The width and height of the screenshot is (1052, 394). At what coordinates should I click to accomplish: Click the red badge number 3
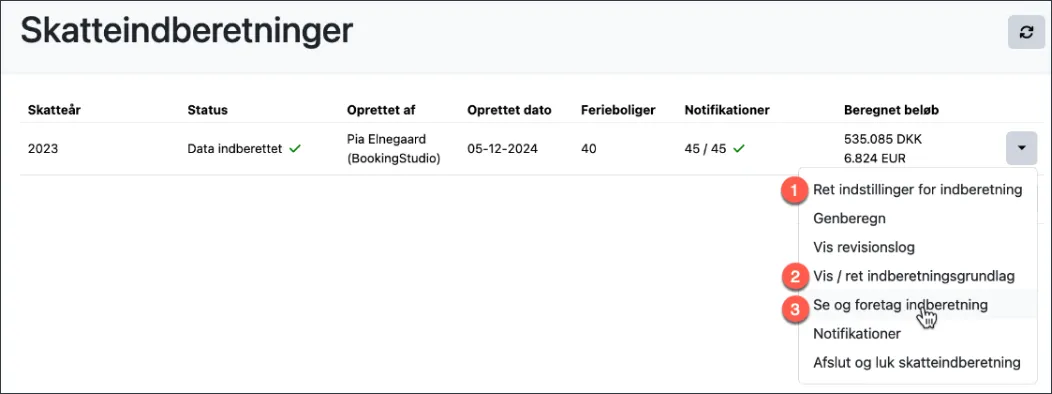tap(794, 309)
